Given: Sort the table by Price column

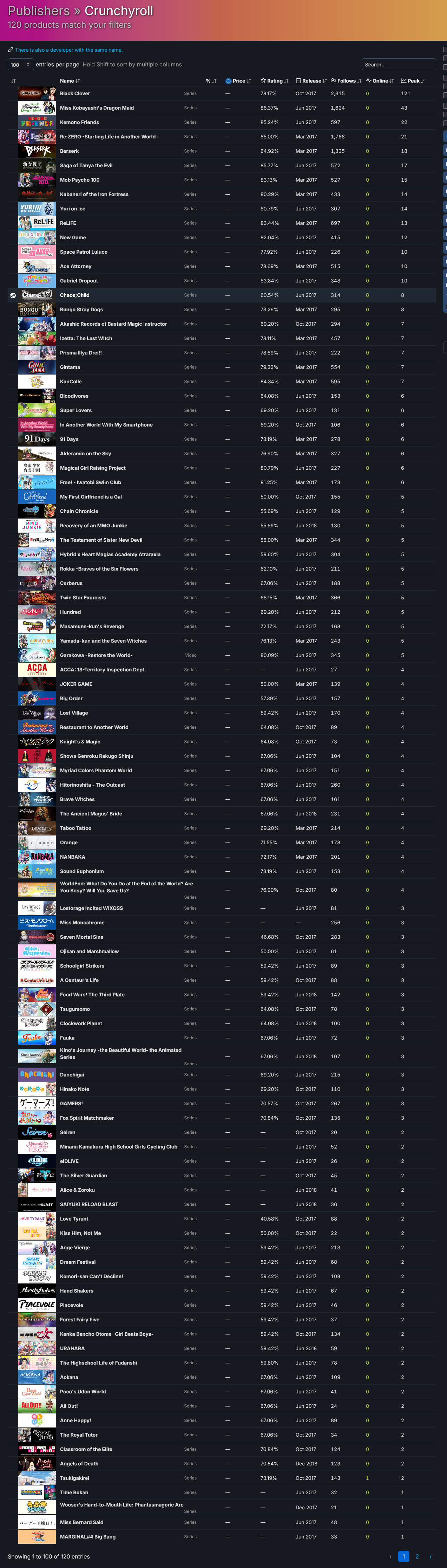Looking at the screenshot, I should (238, 80).
